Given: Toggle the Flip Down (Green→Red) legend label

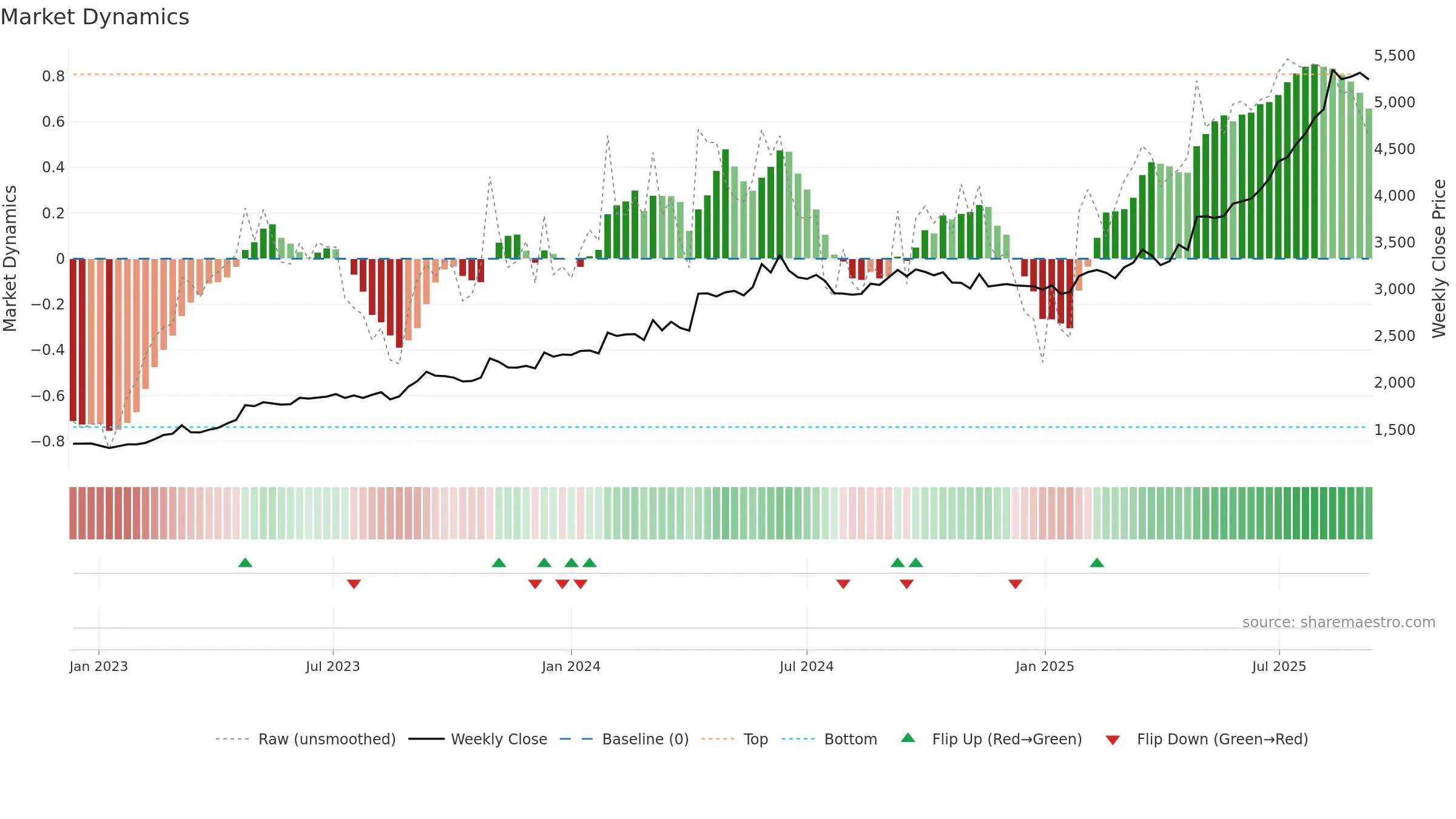Looking at the screenshot, I should (1222, 739).
